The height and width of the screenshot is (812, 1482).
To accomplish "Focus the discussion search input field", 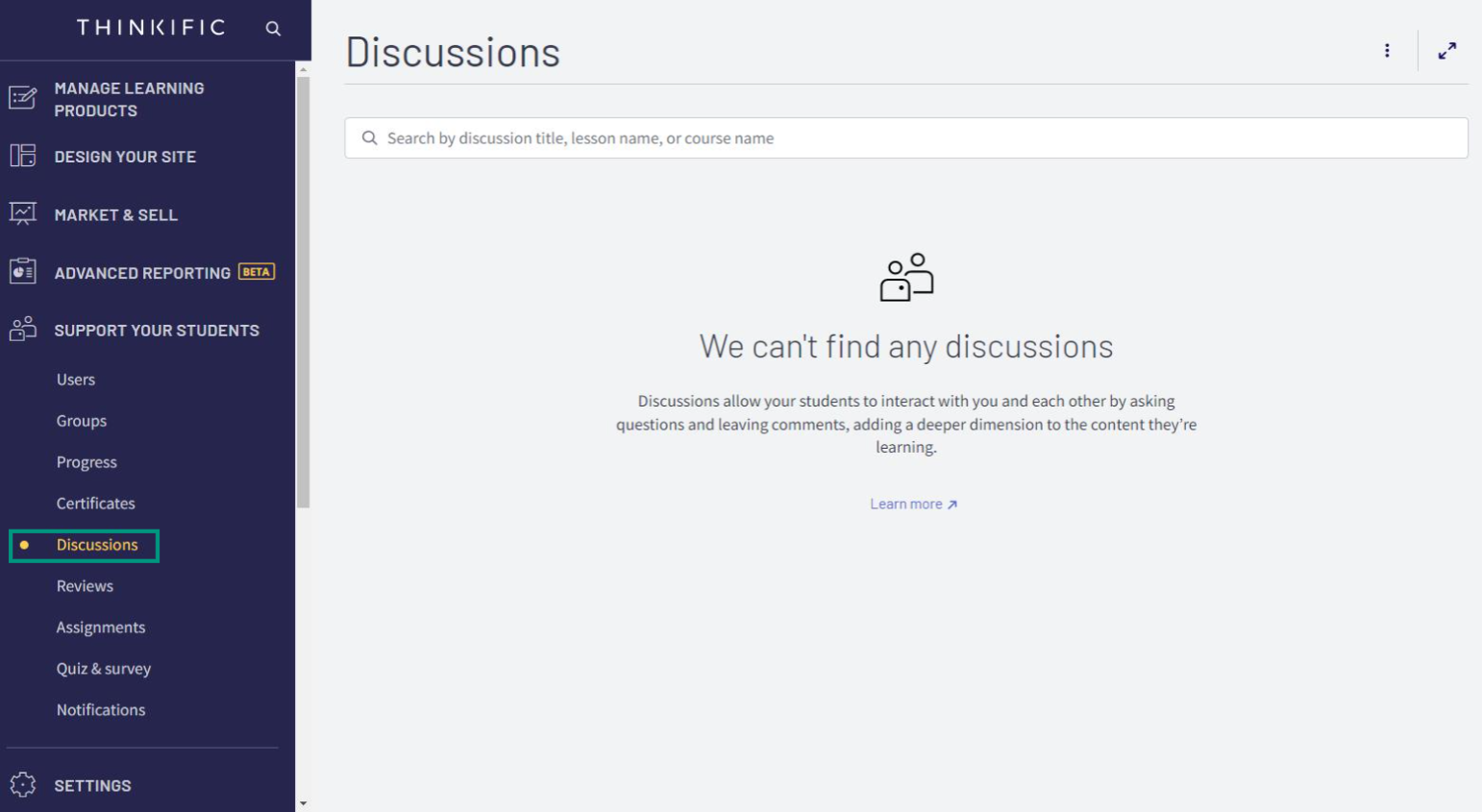I will pos(906,138).
